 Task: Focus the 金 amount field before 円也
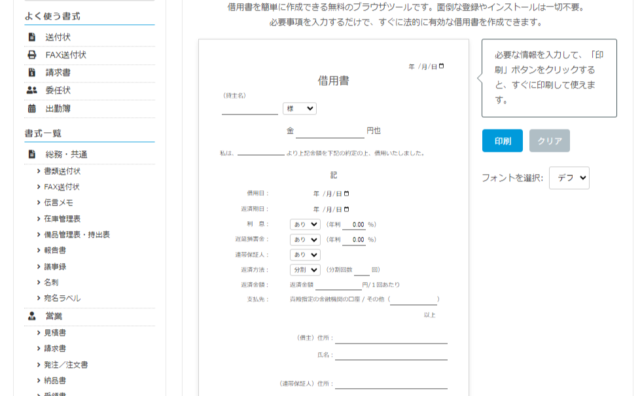pos(330,132)
